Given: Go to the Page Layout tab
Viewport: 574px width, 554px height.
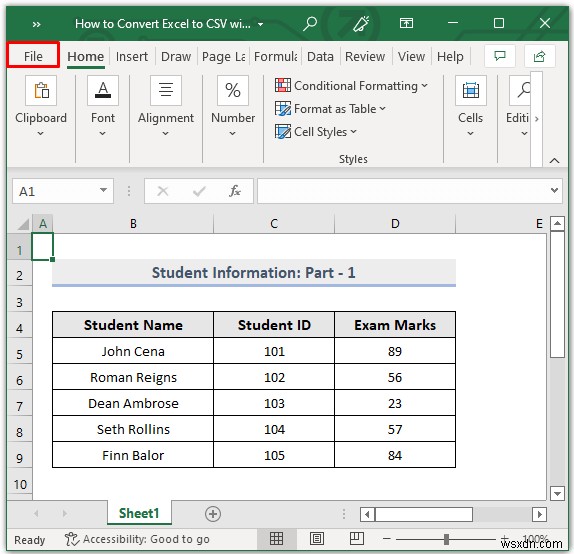Looking at the screenshot, I should coord(223,56).
